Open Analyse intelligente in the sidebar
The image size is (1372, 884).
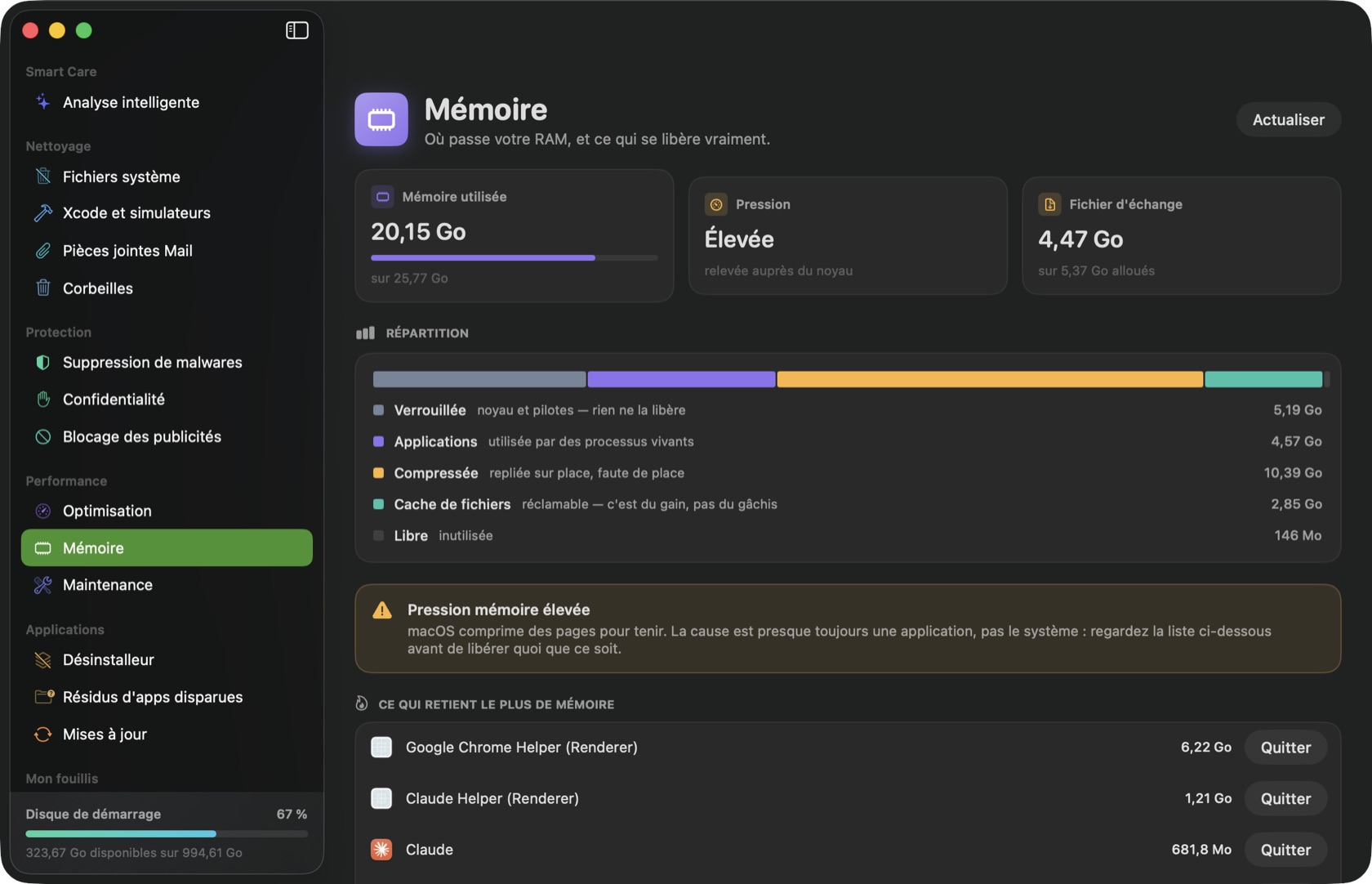167,102
